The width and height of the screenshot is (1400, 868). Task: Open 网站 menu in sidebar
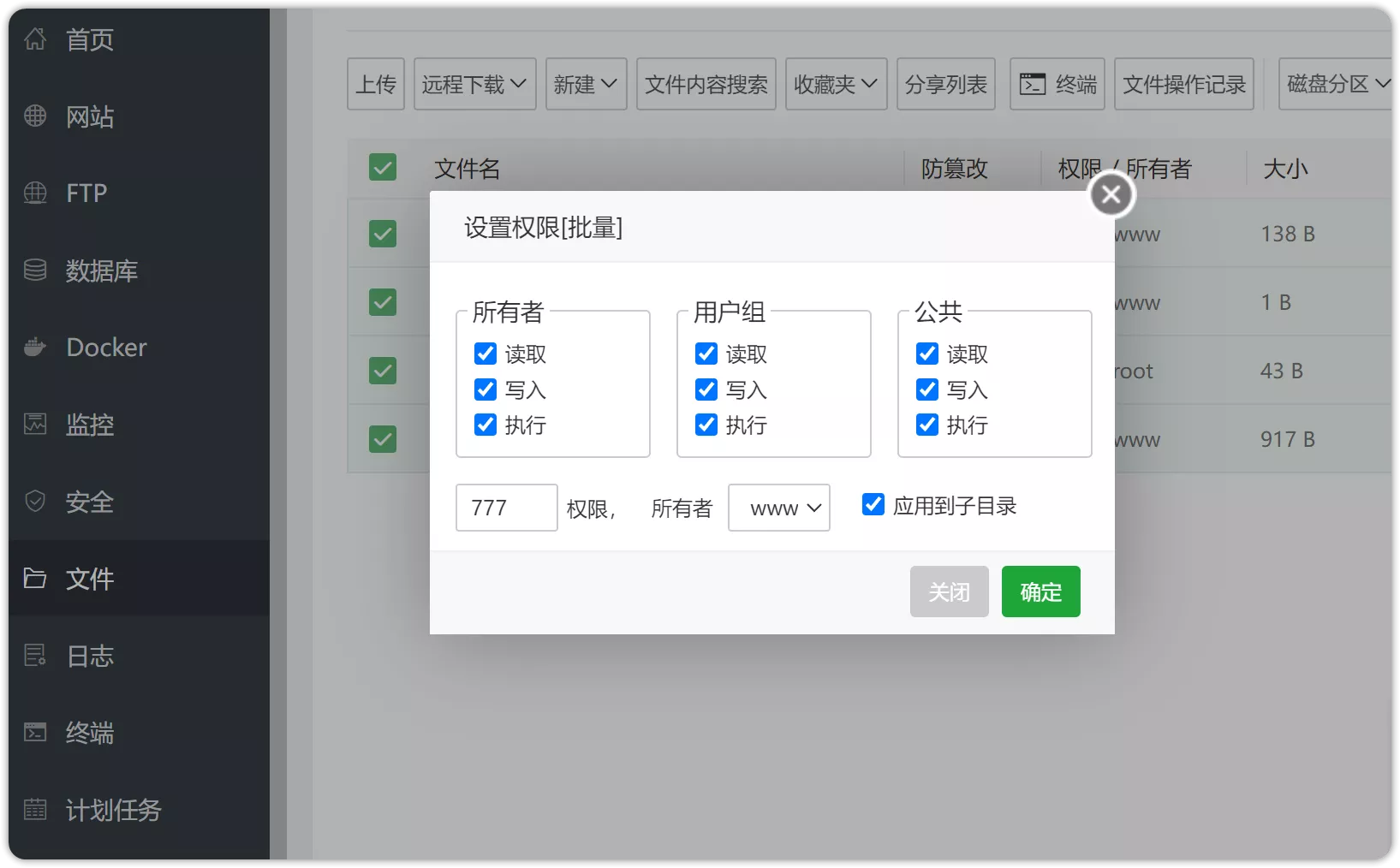(90, 116)
